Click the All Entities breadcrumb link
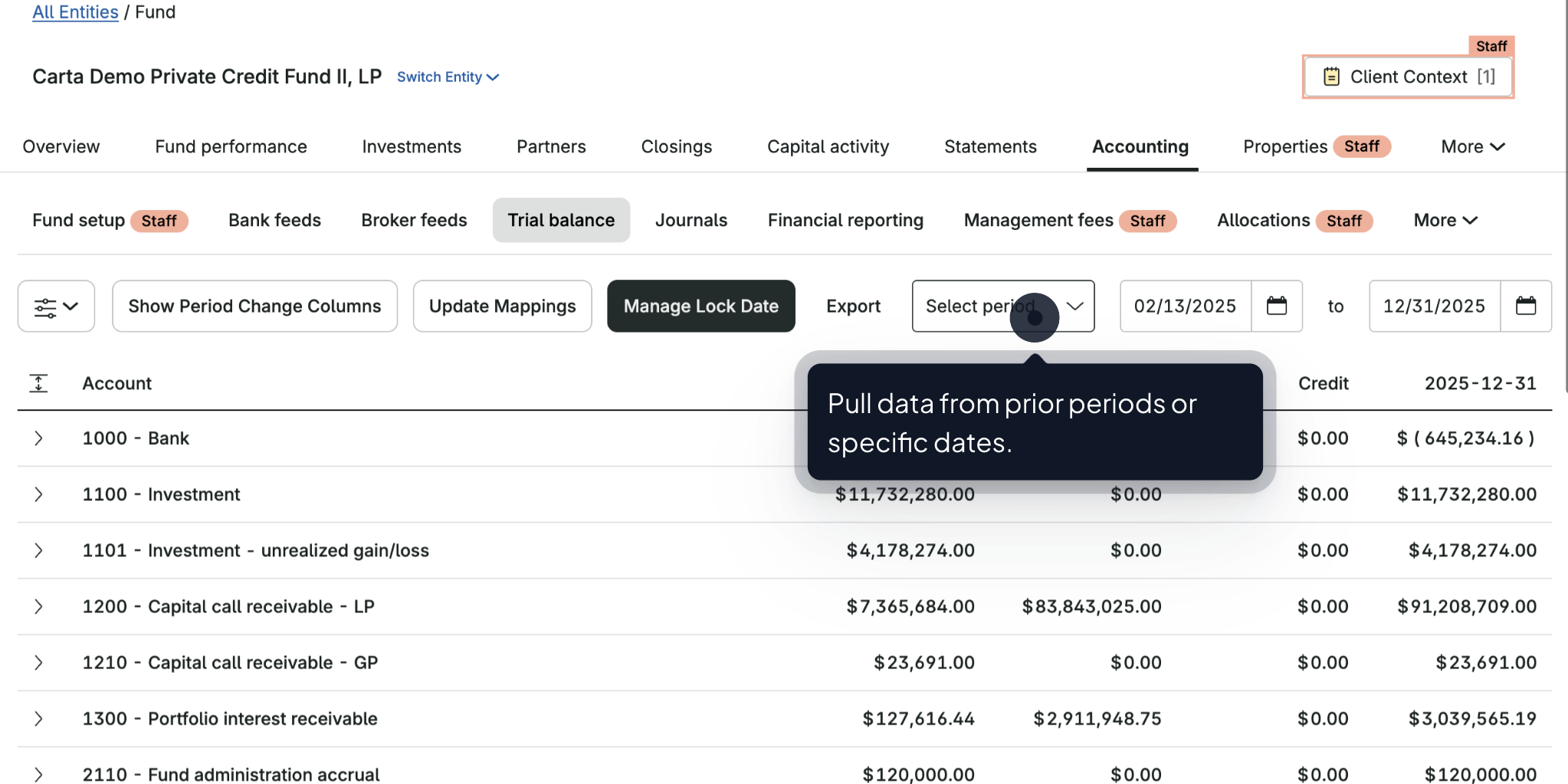Screen dimensions: 1568x784 (x=75, y=11)
